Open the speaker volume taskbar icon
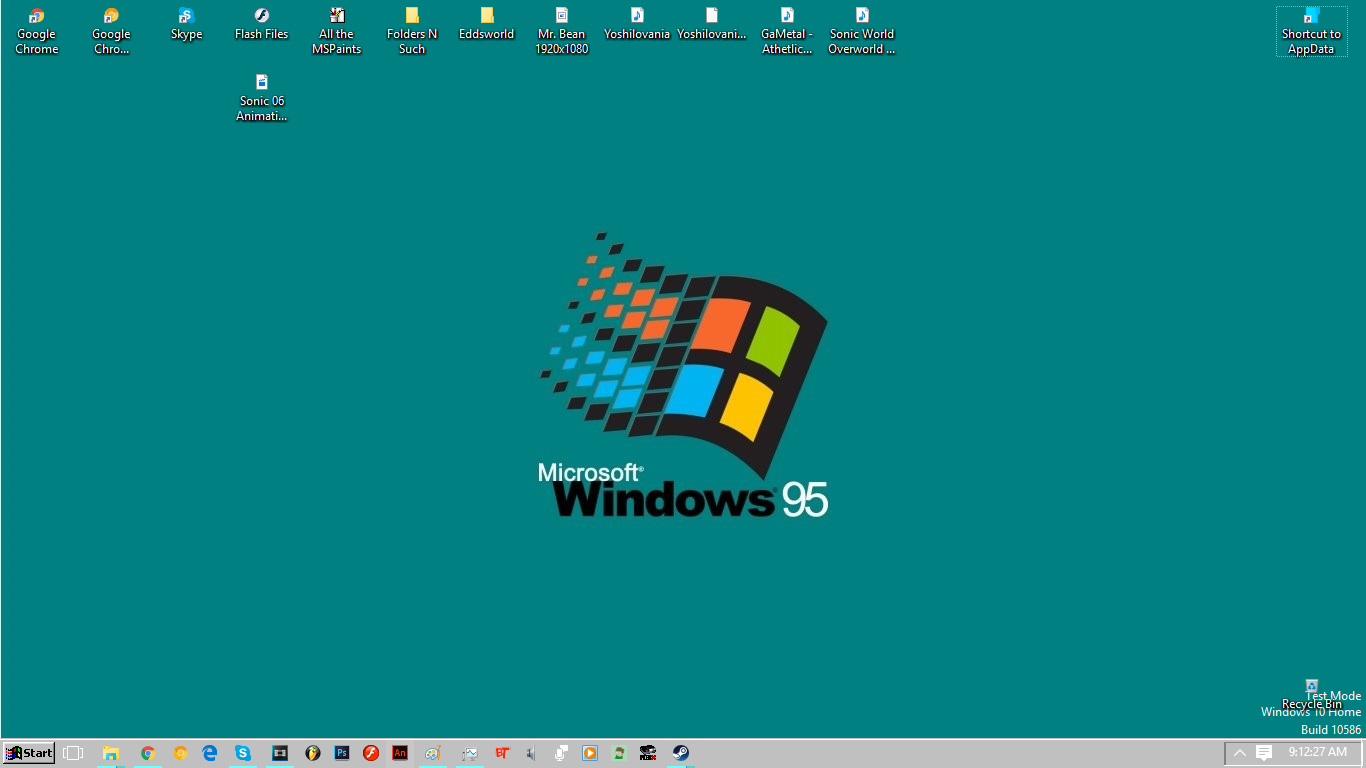Image resolution: width=1366 pixels, height=768 pixels. tap(532, 753)
